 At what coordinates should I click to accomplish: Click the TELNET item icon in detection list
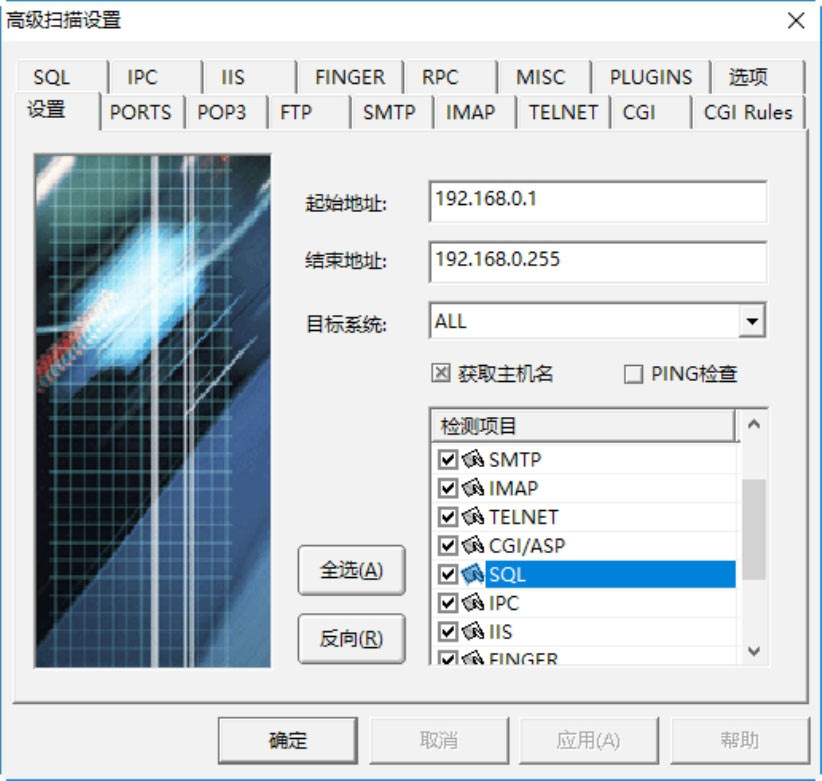pyautogui.click(x=473, y=517)
